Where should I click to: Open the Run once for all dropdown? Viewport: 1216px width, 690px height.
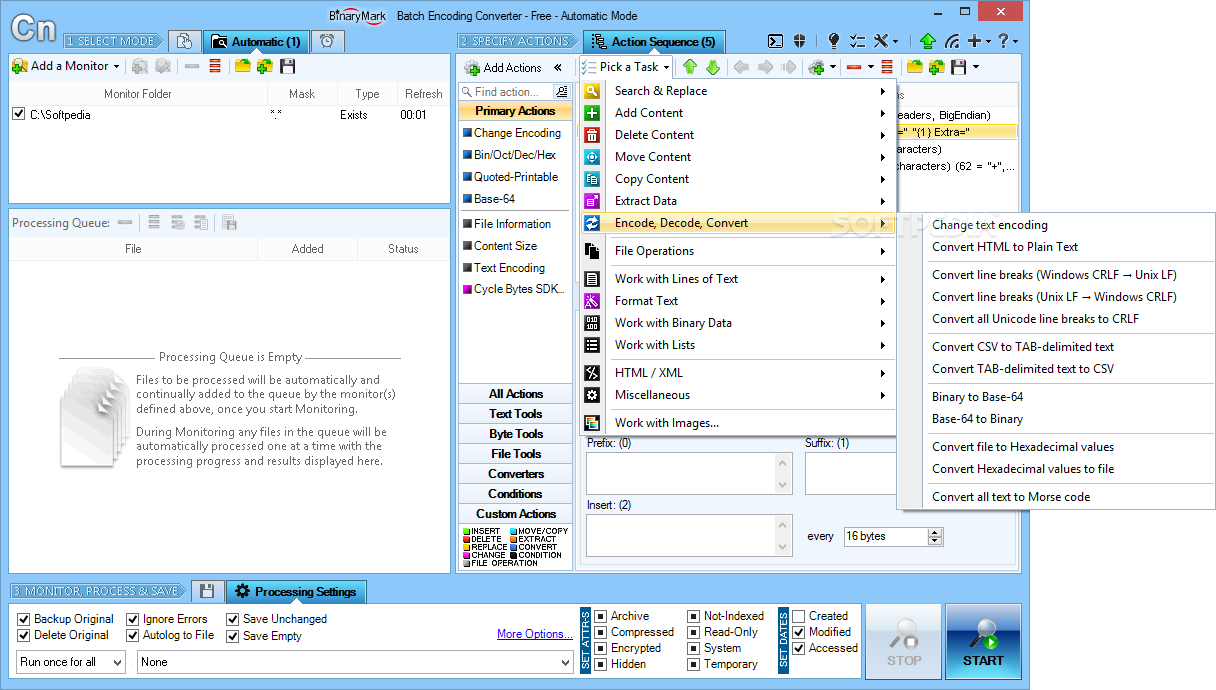tap(71, 662)
